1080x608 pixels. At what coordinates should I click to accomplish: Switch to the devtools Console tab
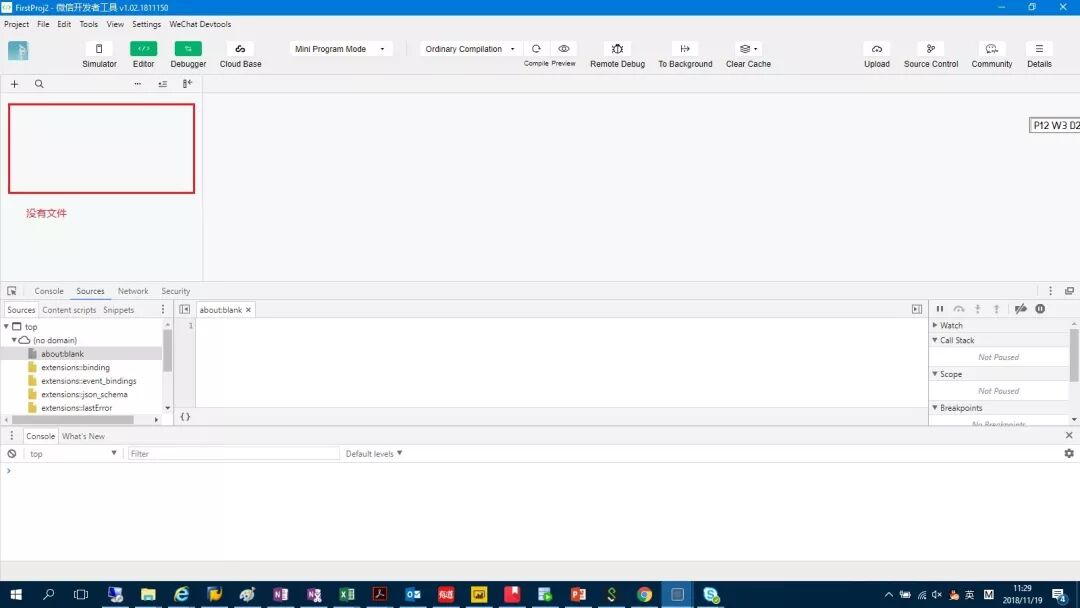pos(49,291)
